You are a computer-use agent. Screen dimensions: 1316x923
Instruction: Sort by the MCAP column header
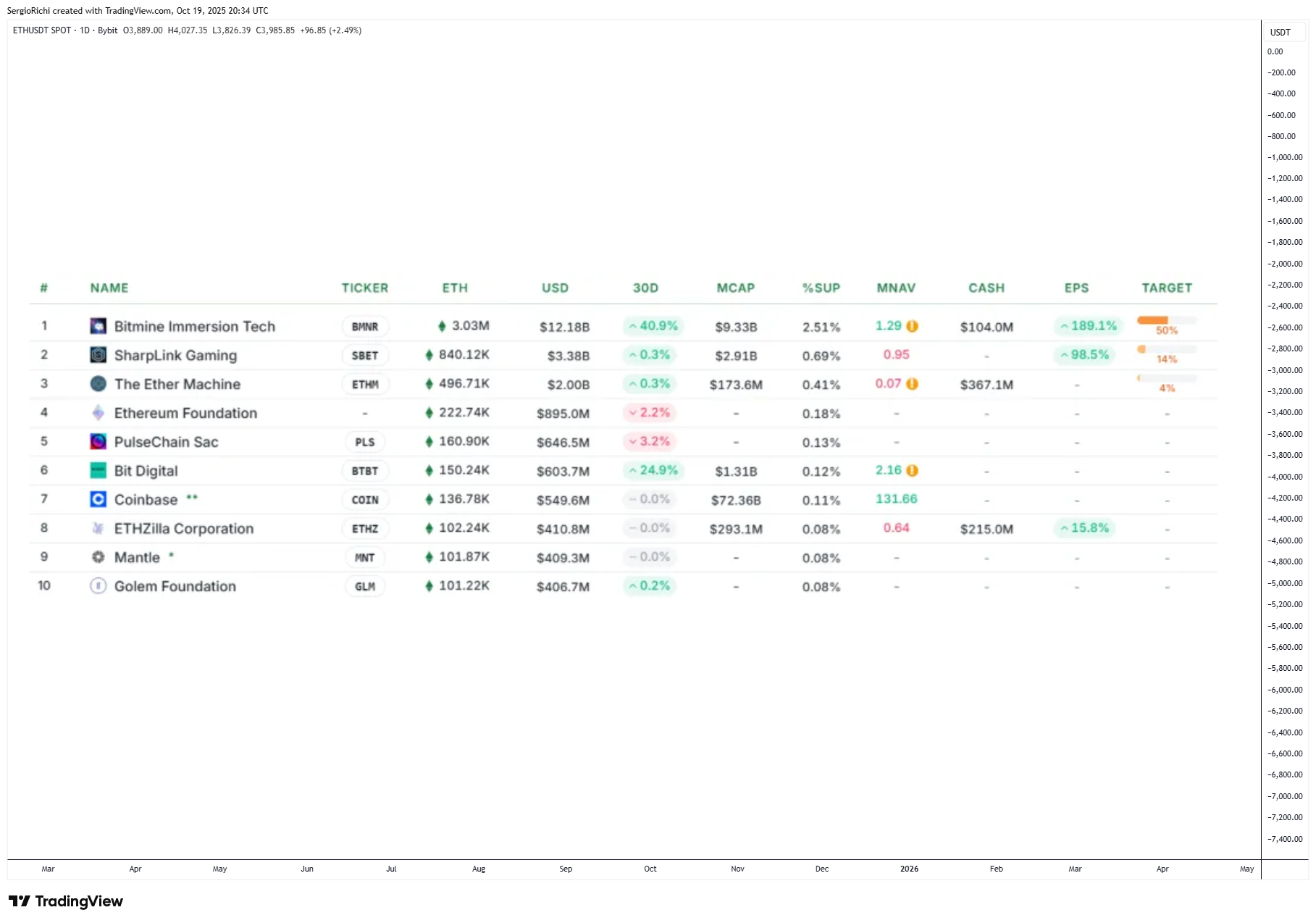[736, 288]
